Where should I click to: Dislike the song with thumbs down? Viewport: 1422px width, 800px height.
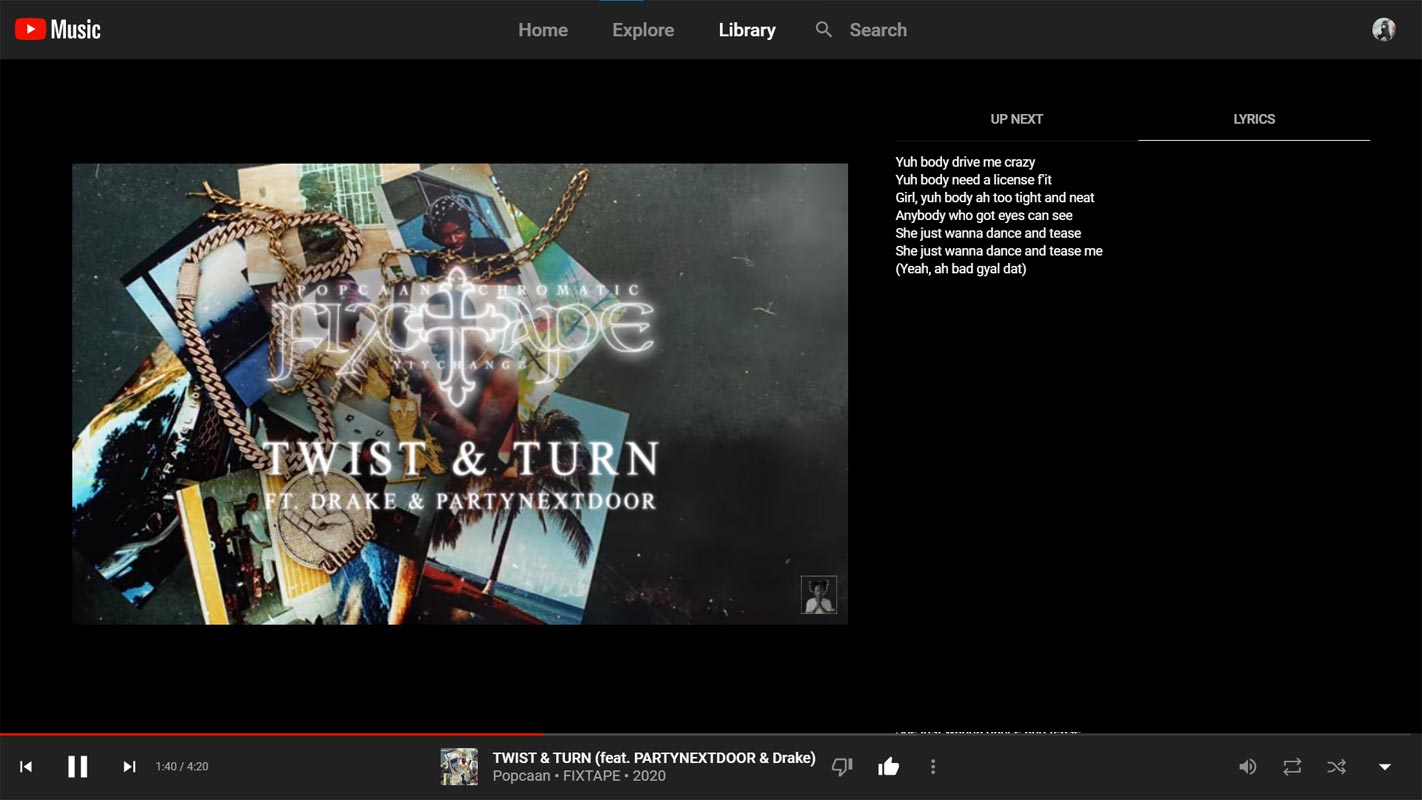[x=842, y=767]
